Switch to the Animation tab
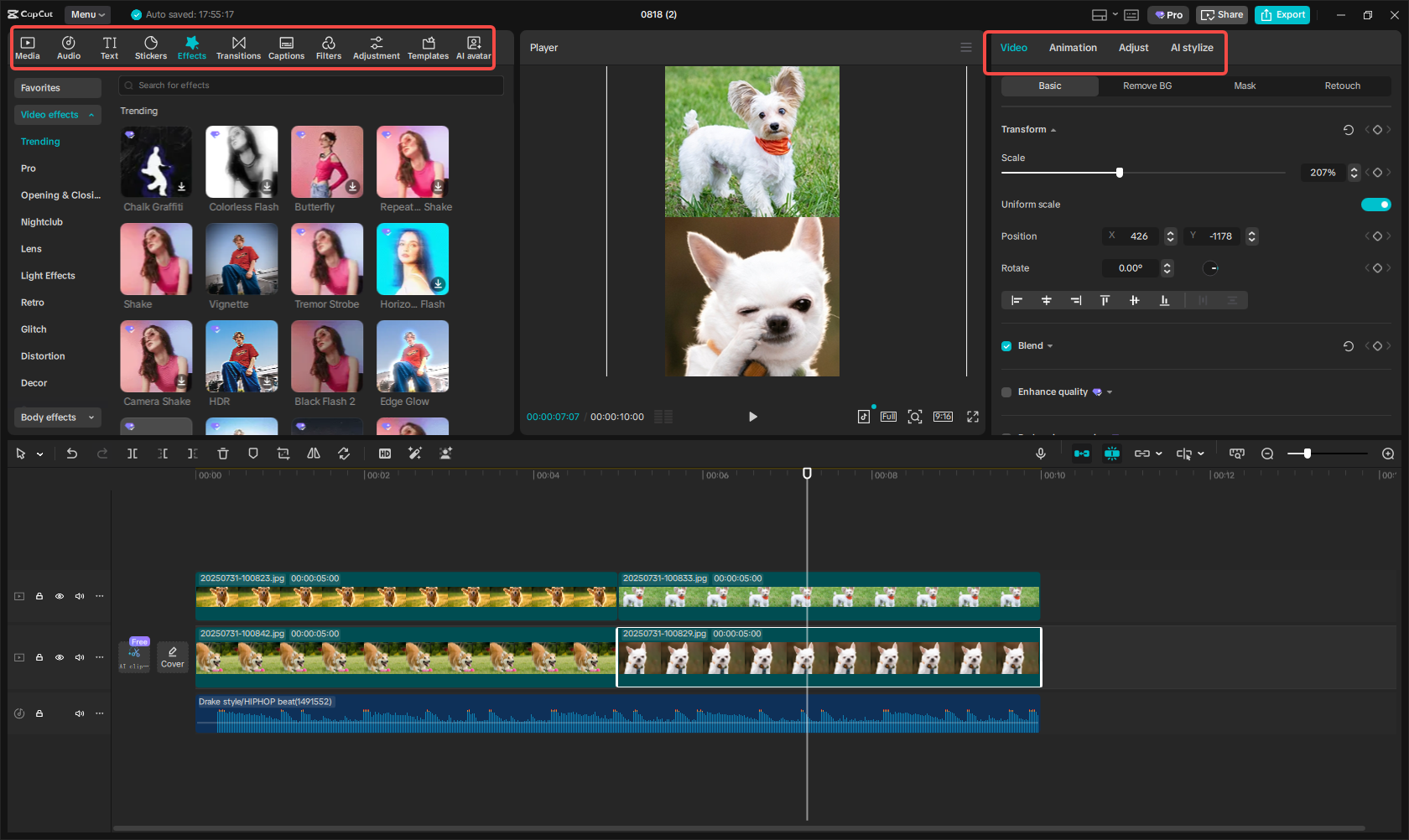This screenshot has height=840, width=1409. [1073, 48]
